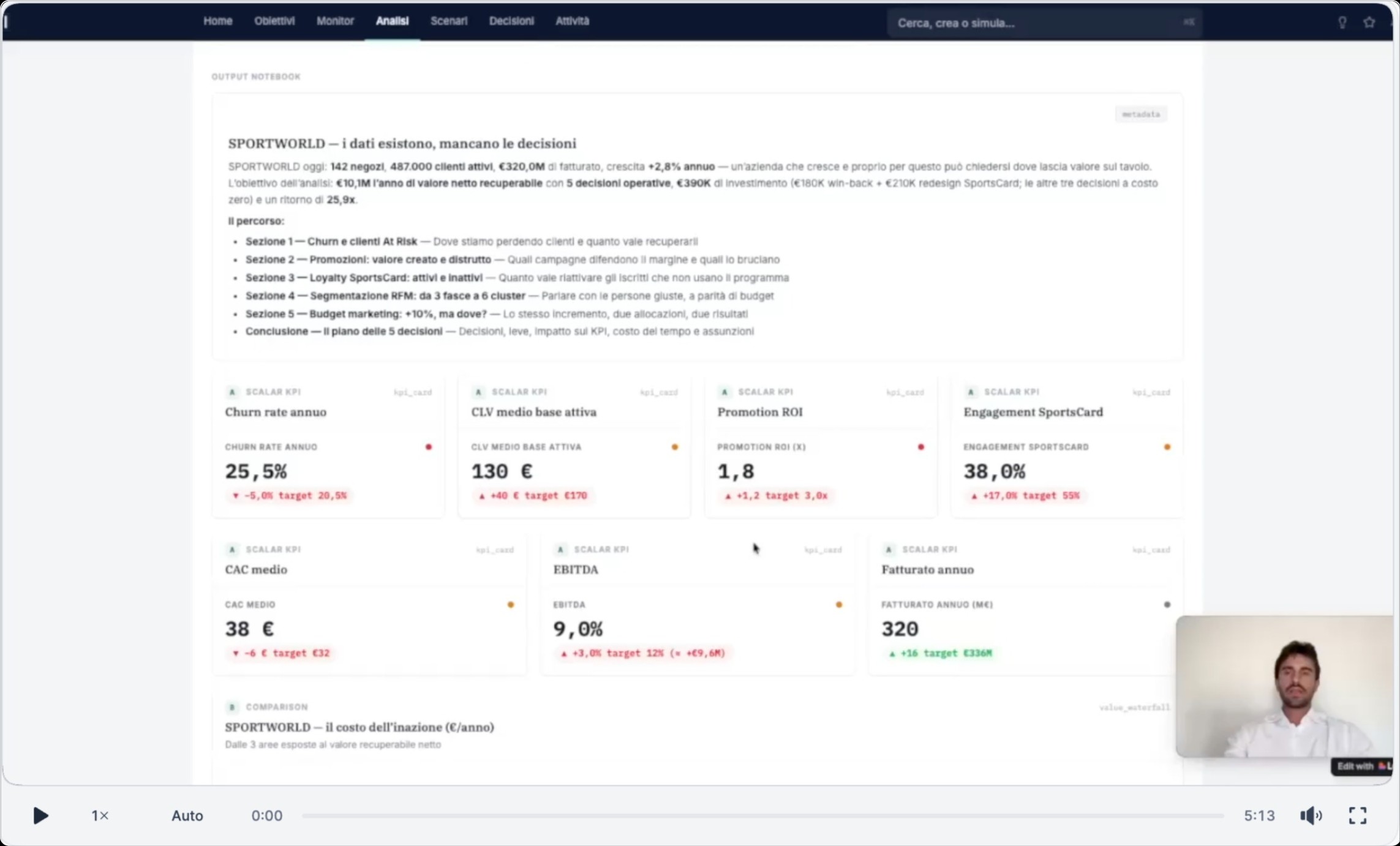Mute the video volume
1400x846 pixels.
tap(1311, 815)
